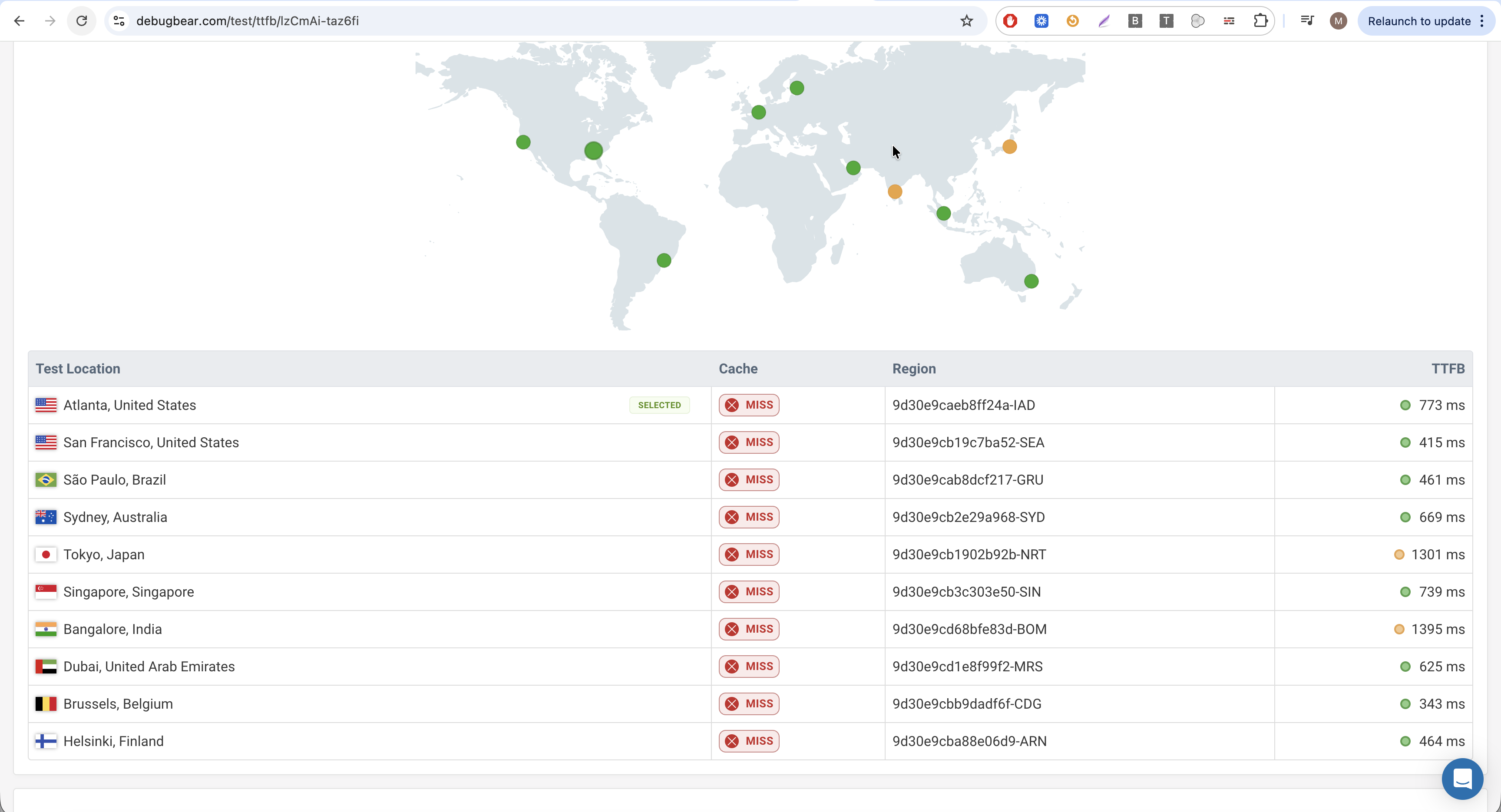Click the MISS badge for Brussels row
This screenshot has width=1501, height=812.
pyautogui.click(x=749, y=703)
